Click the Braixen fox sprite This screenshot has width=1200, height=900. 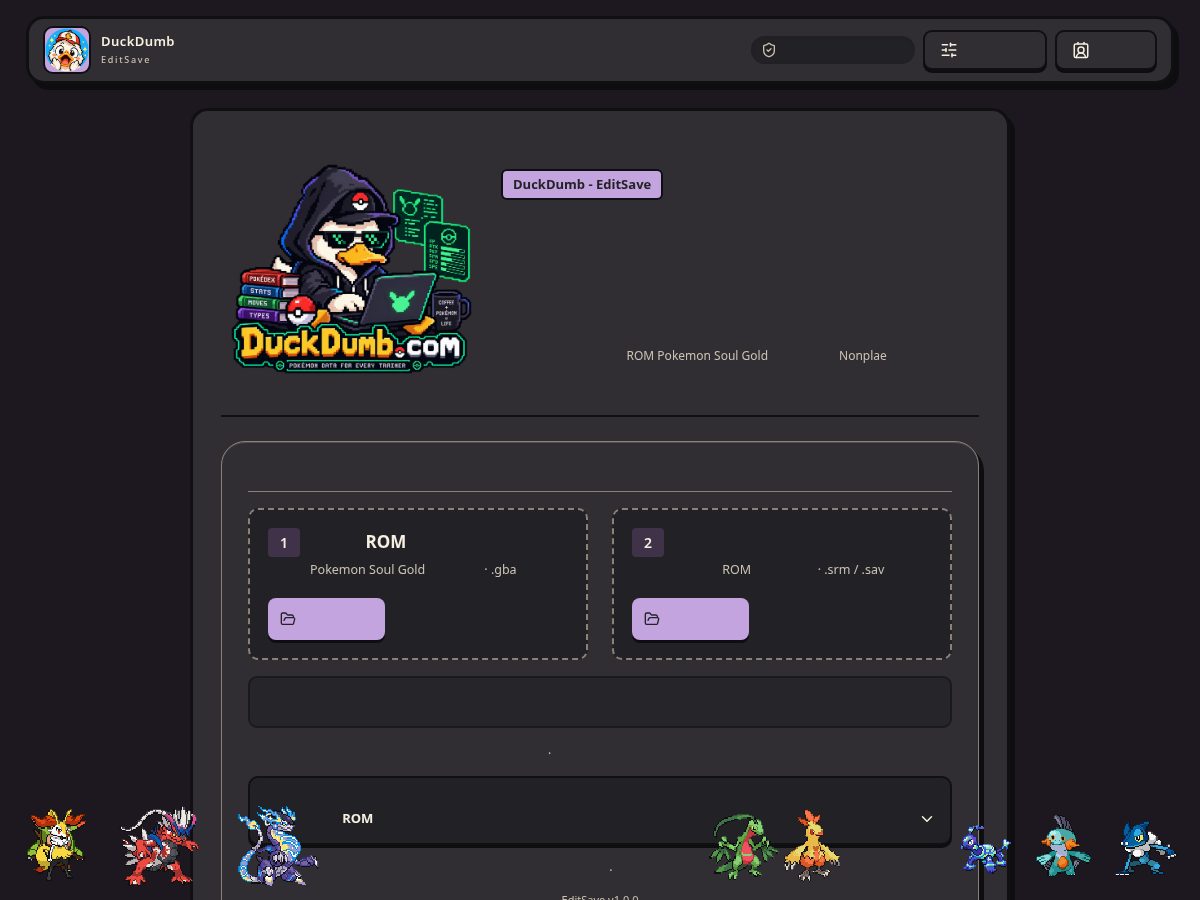[56, 845]
